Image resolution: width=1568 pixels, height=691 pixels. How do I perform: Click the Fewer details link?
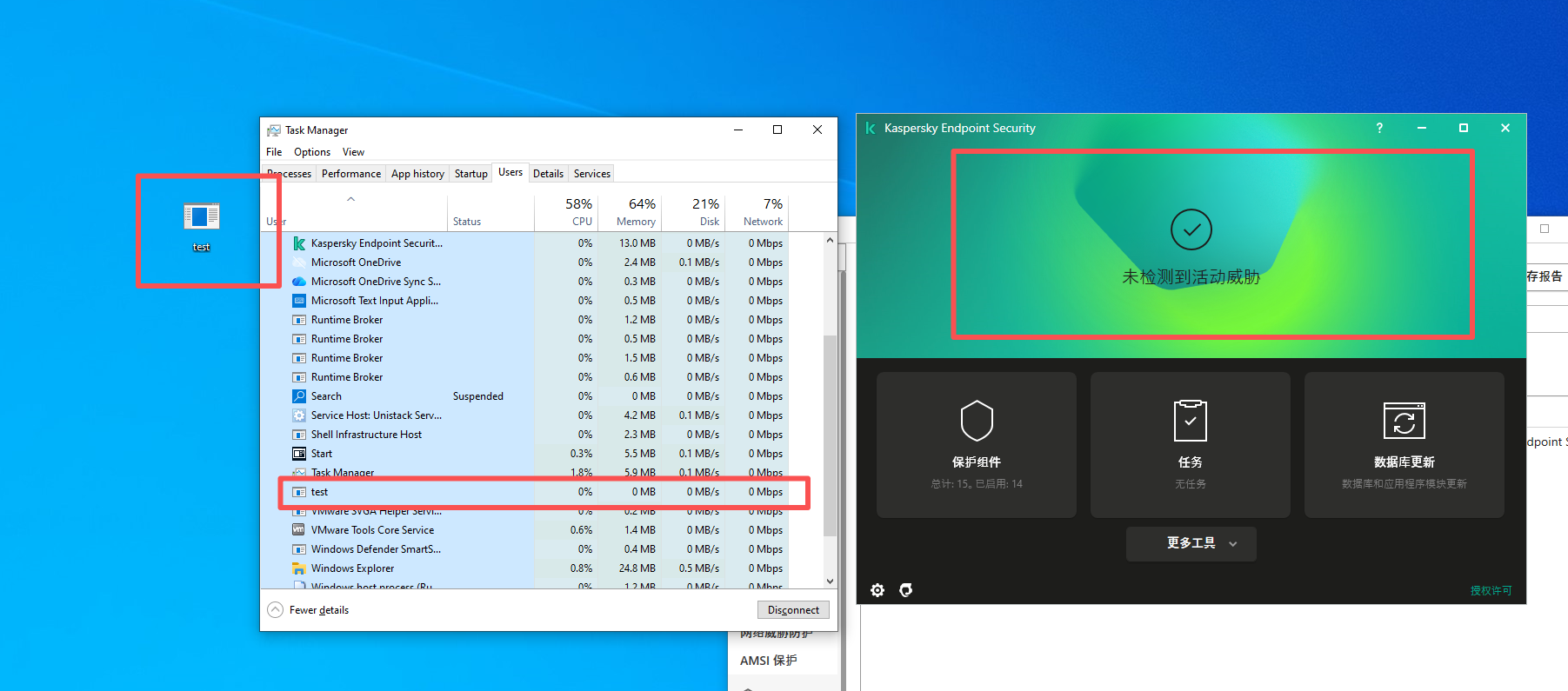coord(319,610)
